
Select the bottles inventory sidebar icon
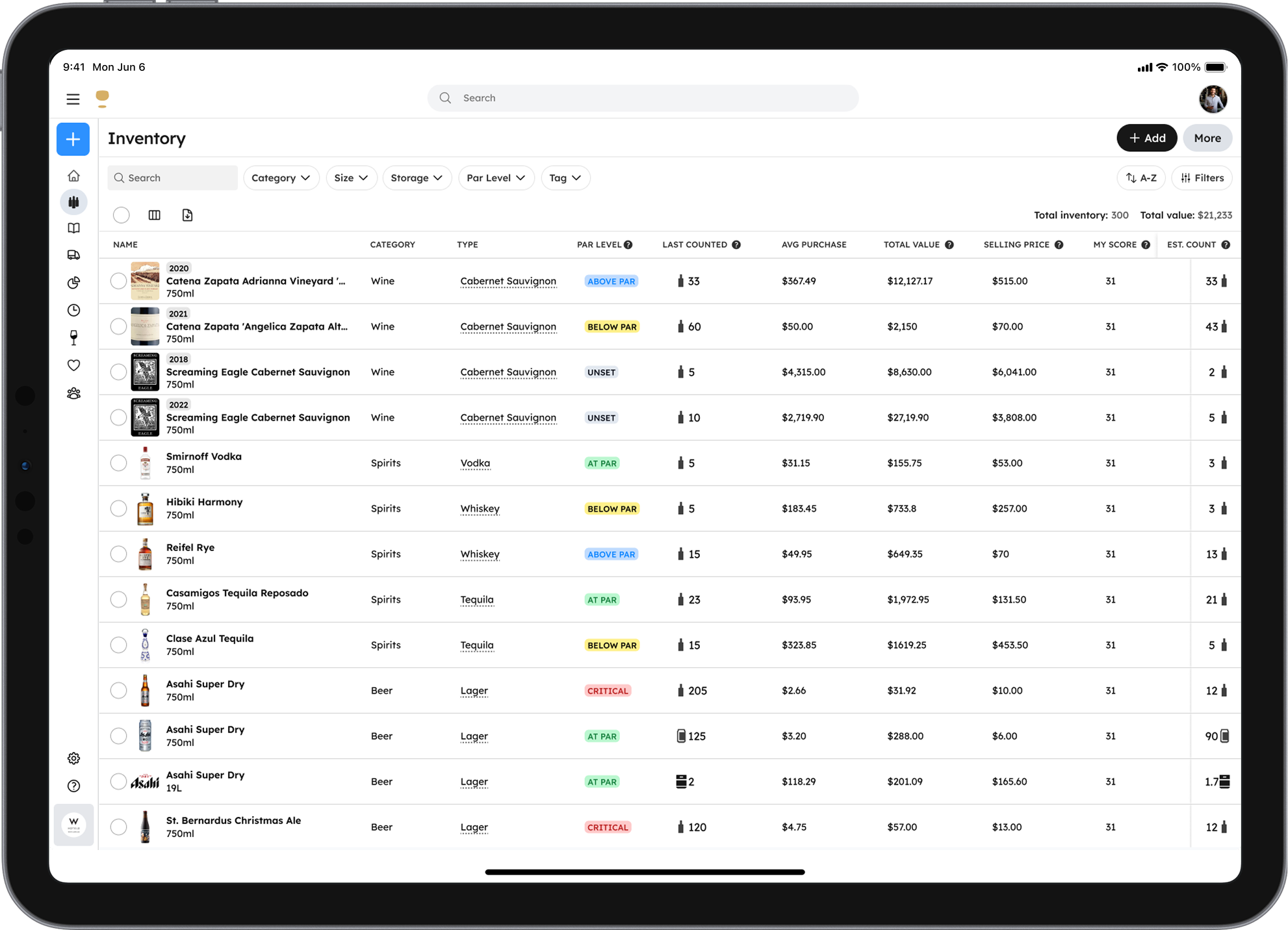[74, 202]
